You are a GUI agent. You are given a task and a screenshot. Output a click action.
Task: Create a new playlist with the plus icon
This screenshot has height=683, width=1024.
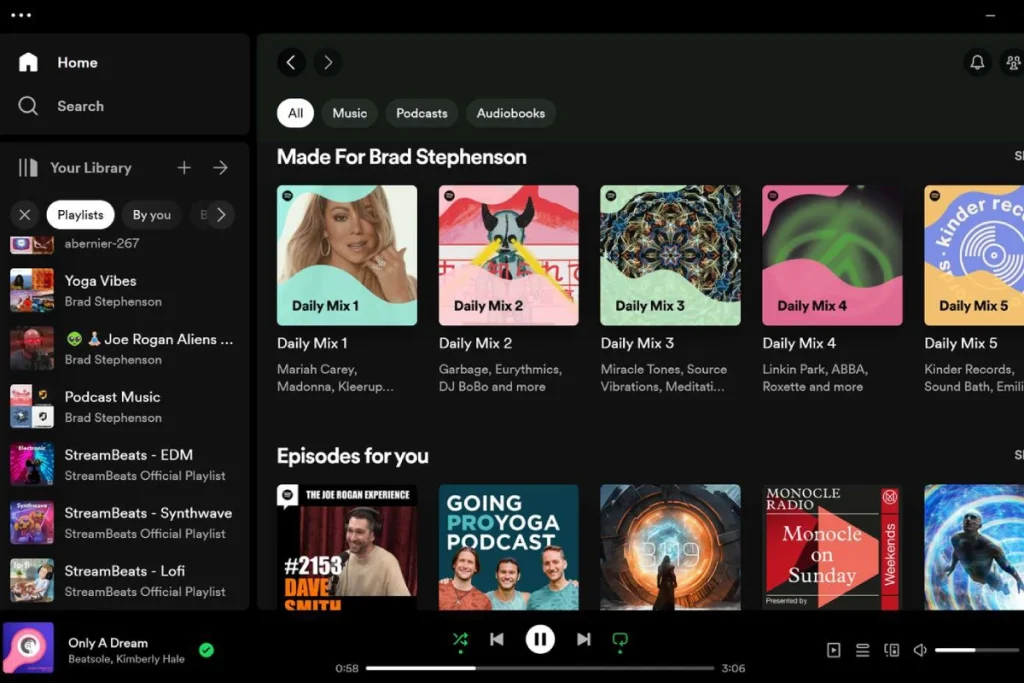184,168
